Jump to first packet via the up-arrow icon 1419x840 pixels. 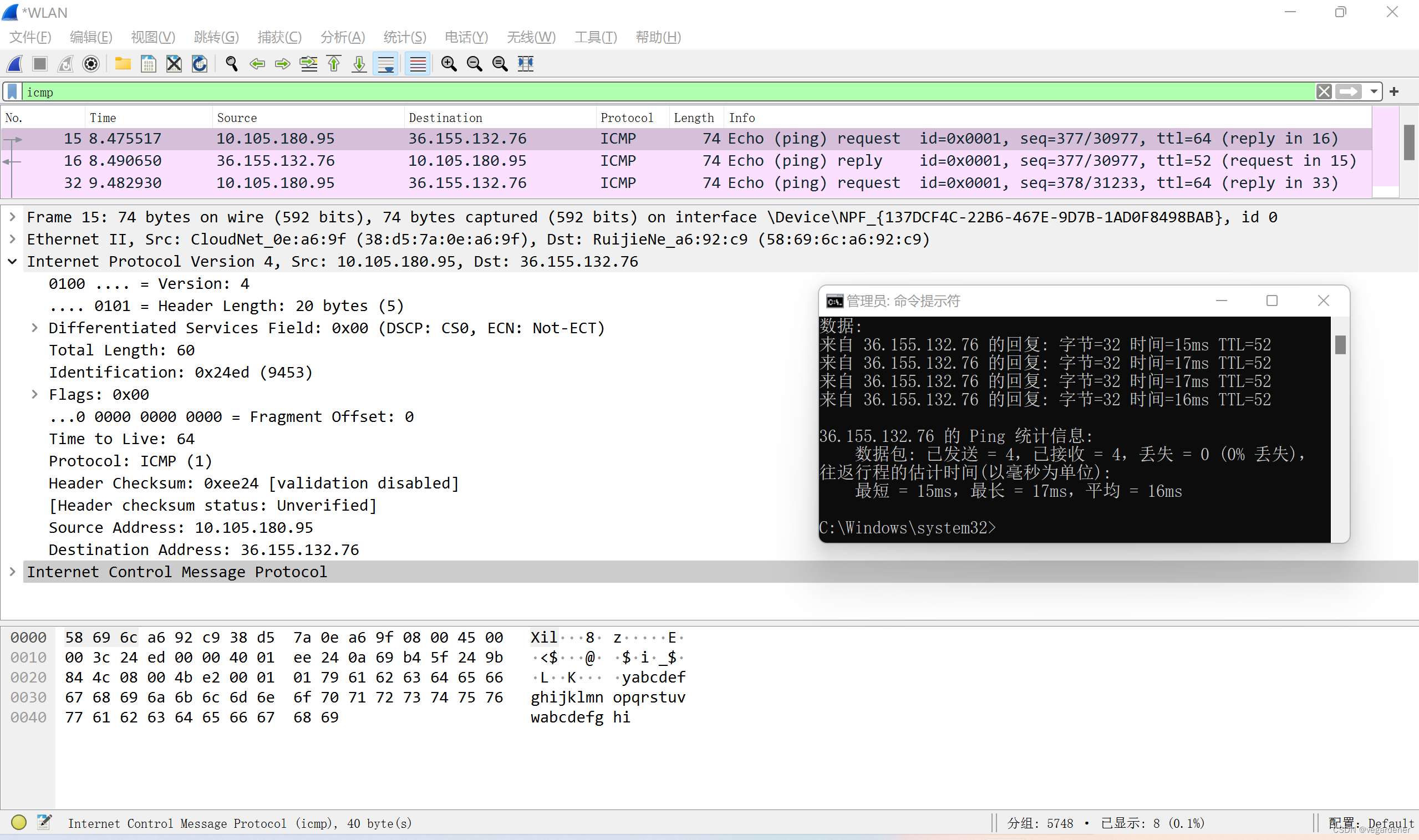click(334, 63)
